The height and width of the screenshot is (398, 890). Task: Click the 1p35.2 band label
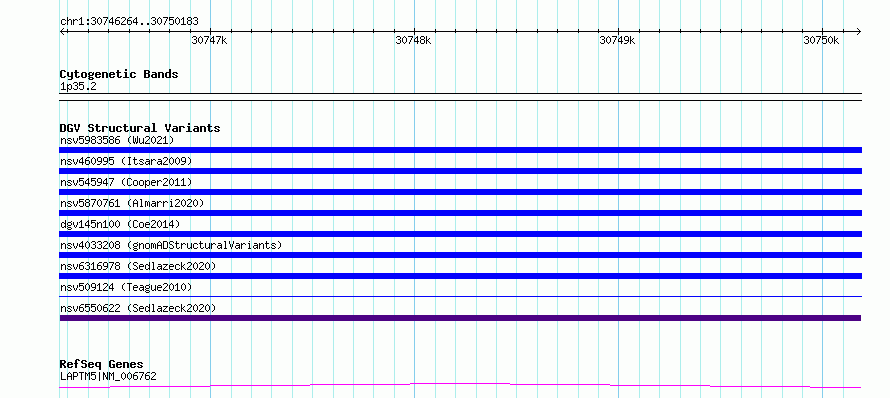pos(78,87)
